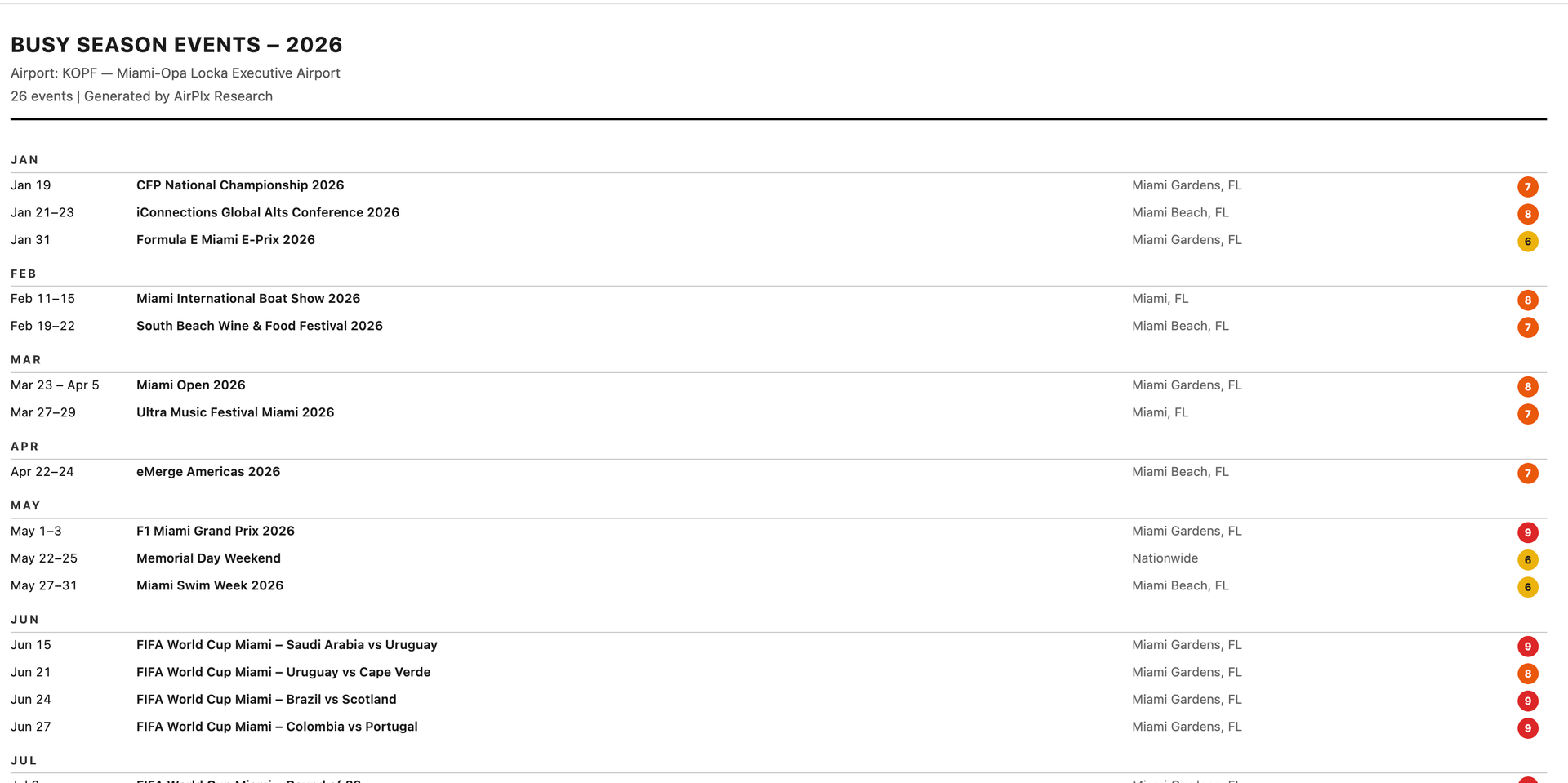1568x783 pixels.
Task: Select the Saudi Arabia vs Uruguay event title
Action: tap(287, 645)
